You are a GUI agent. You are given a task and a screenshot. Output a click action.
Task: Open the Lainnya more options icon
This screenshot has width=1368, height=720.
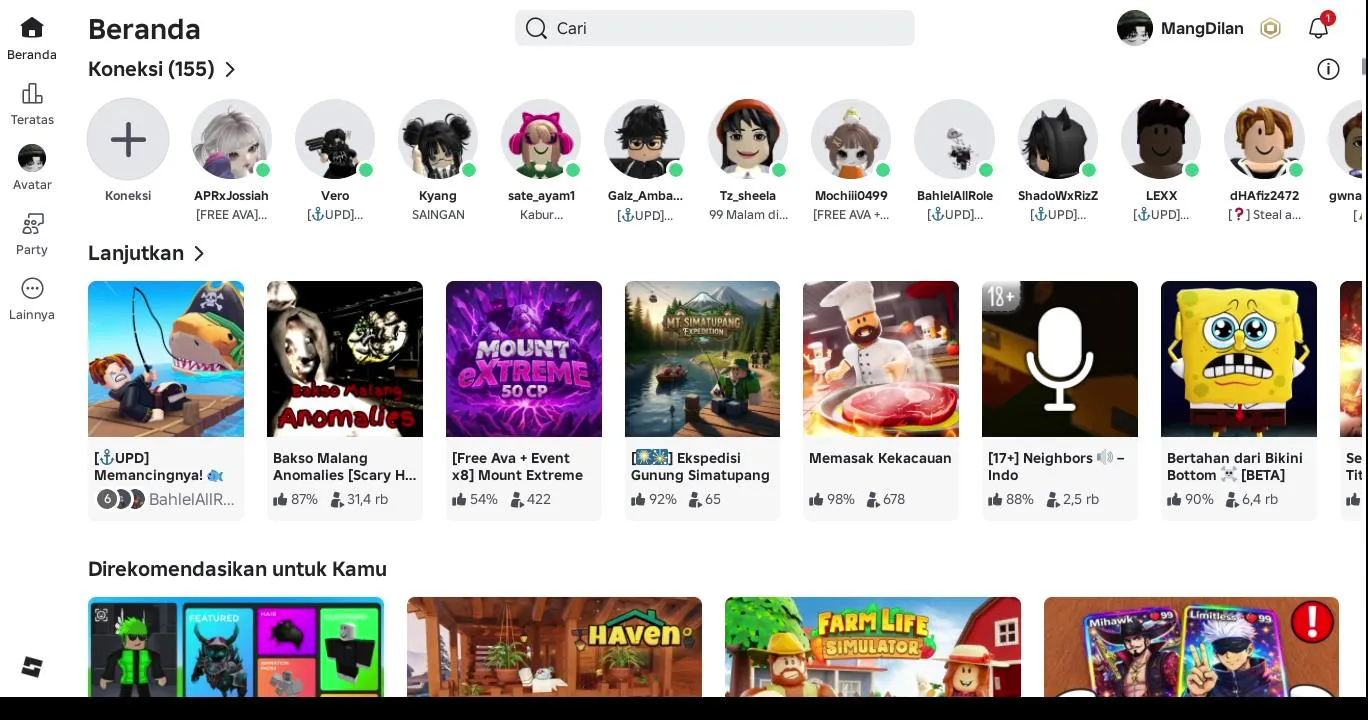32,288
